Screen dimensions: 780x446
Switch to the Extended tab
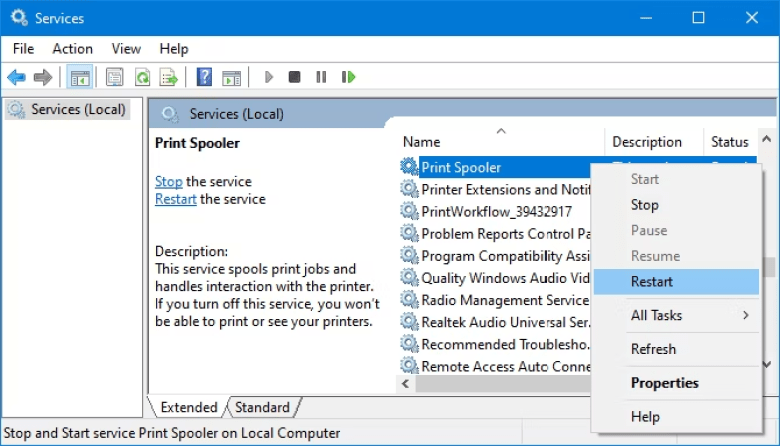click(189, 407)
